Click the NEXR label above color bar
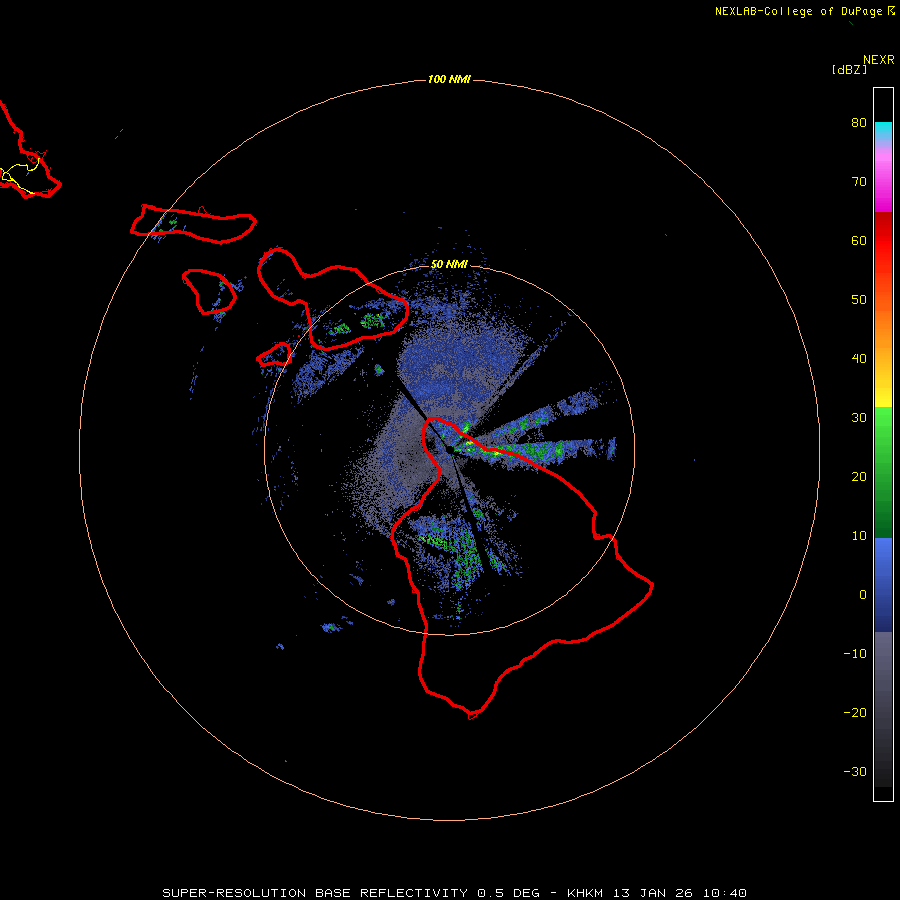This screenshot has height=900, width=900. tap(878, 60)
